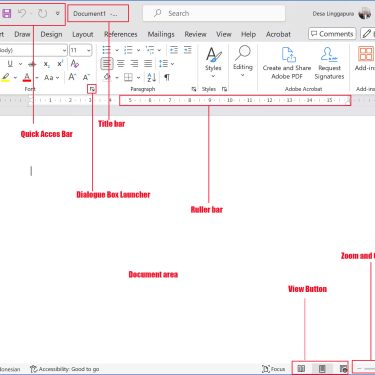Align text right
This screenshot has height=375, width=375.
pos(134,64)
